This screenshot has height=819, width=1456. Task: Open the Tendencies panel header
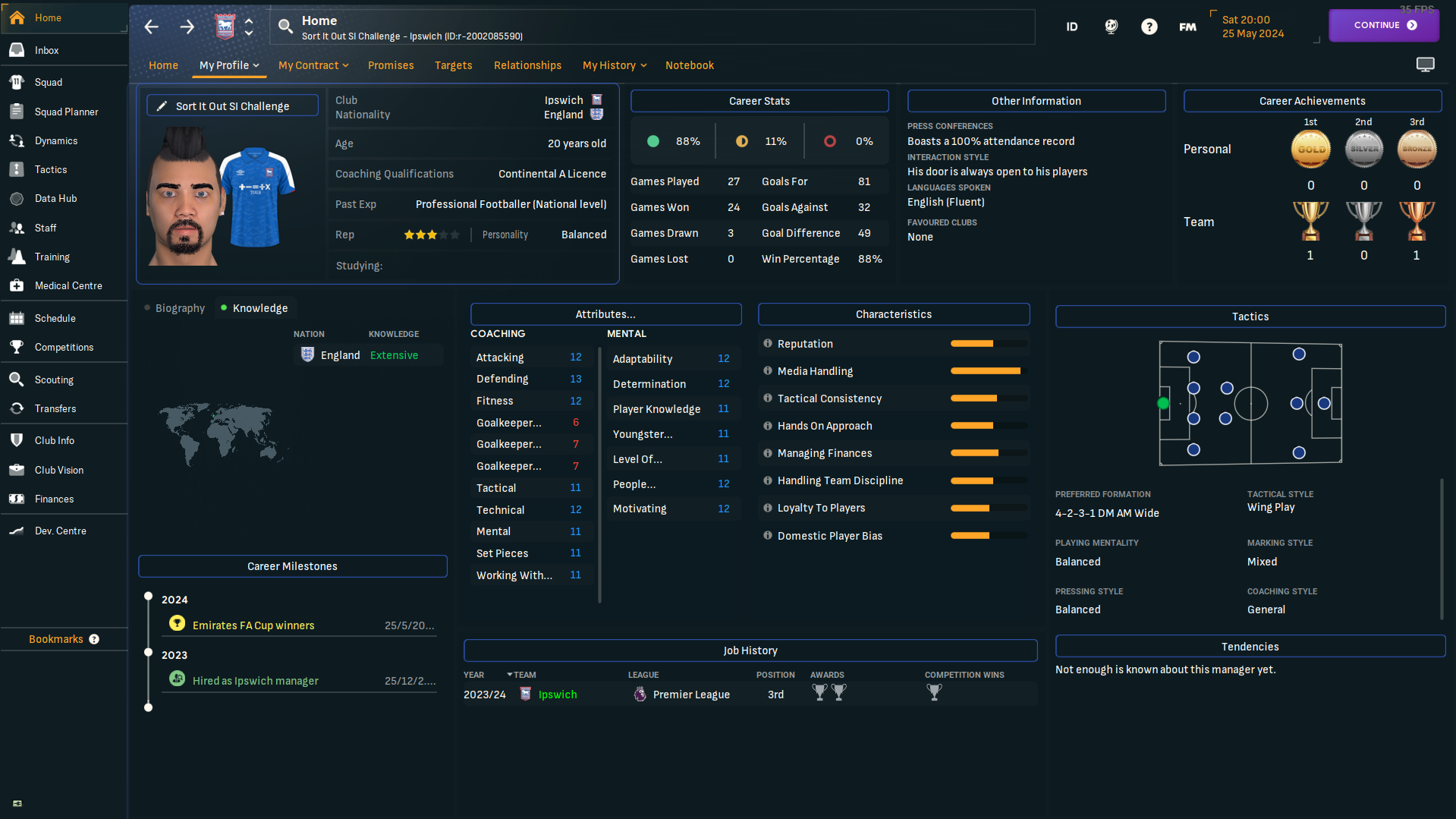click(x=1250, y=647)
